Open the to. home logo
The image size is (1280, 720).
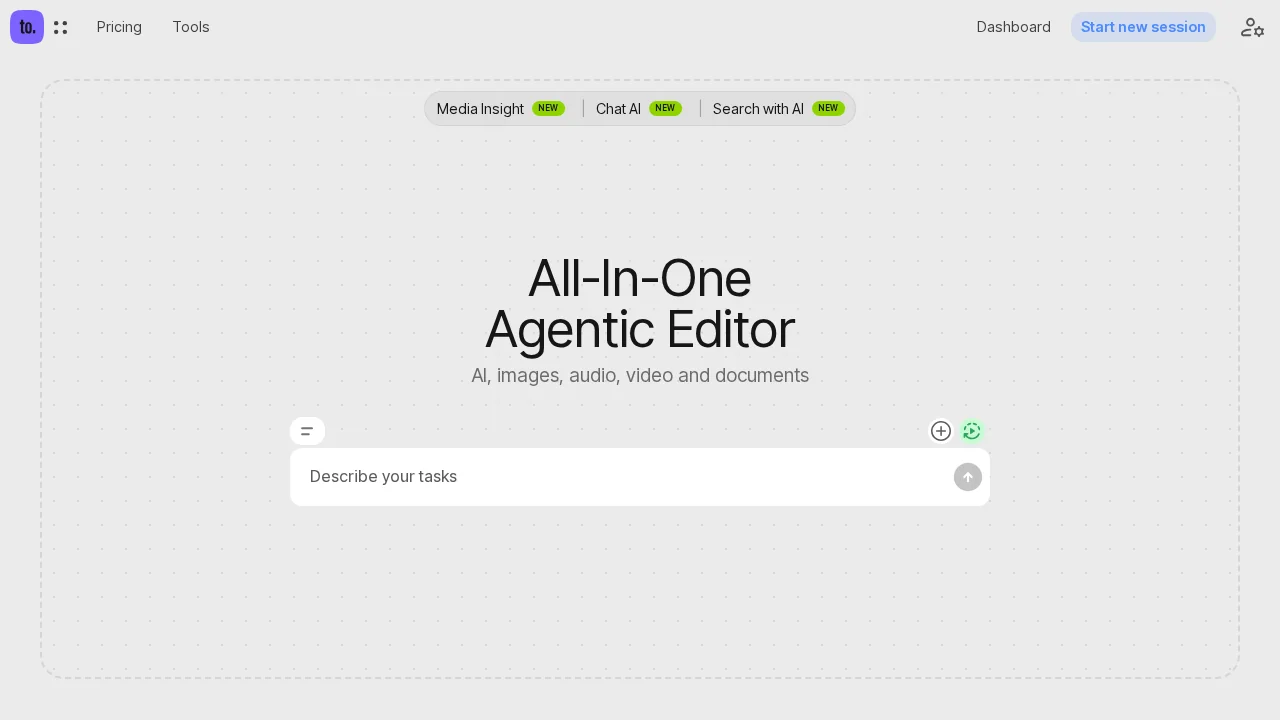27,27
